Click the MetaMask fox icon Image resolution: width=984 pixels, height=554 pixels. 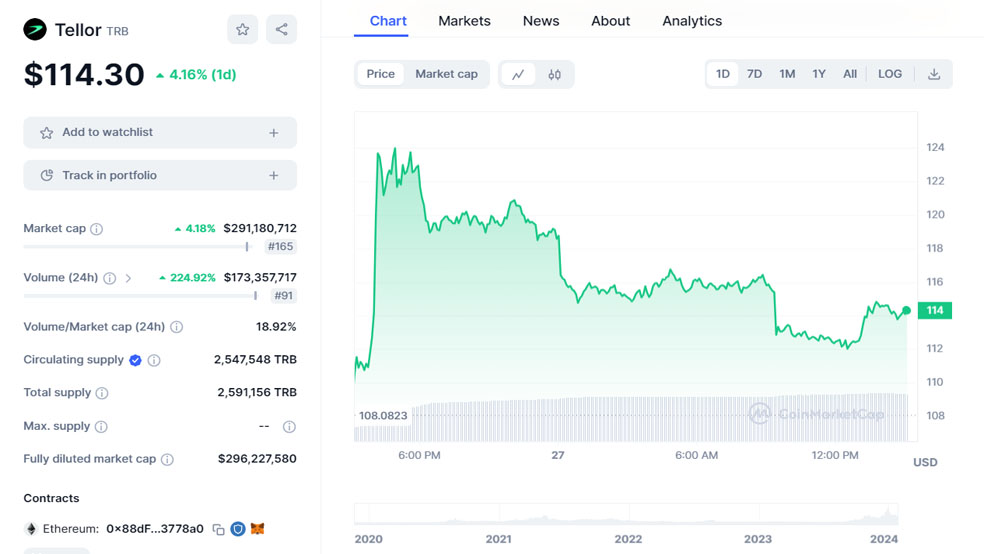[x=257, y=529]
